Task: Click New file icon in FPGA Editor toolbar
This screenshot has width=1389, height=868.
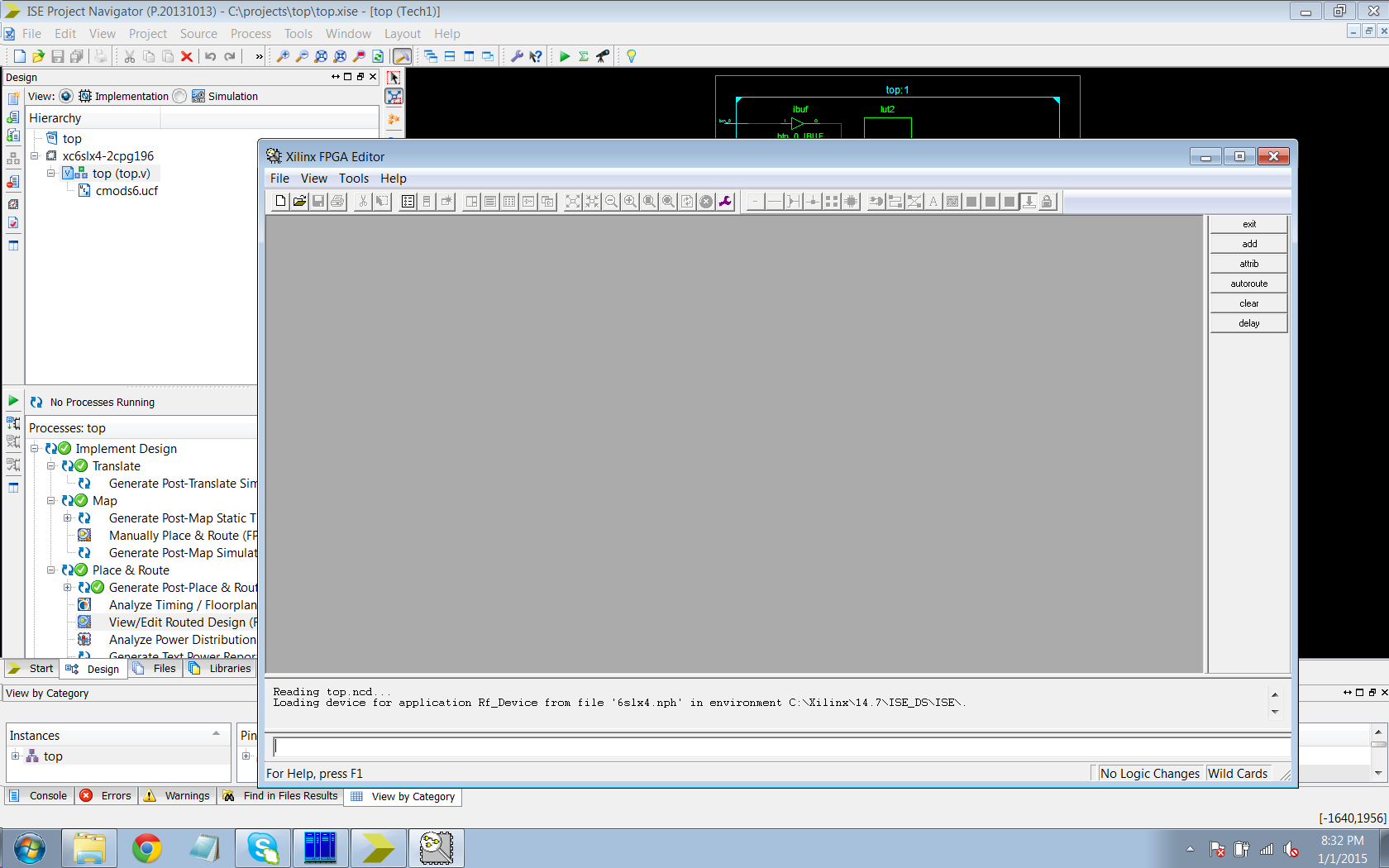Action: (280, 202)
